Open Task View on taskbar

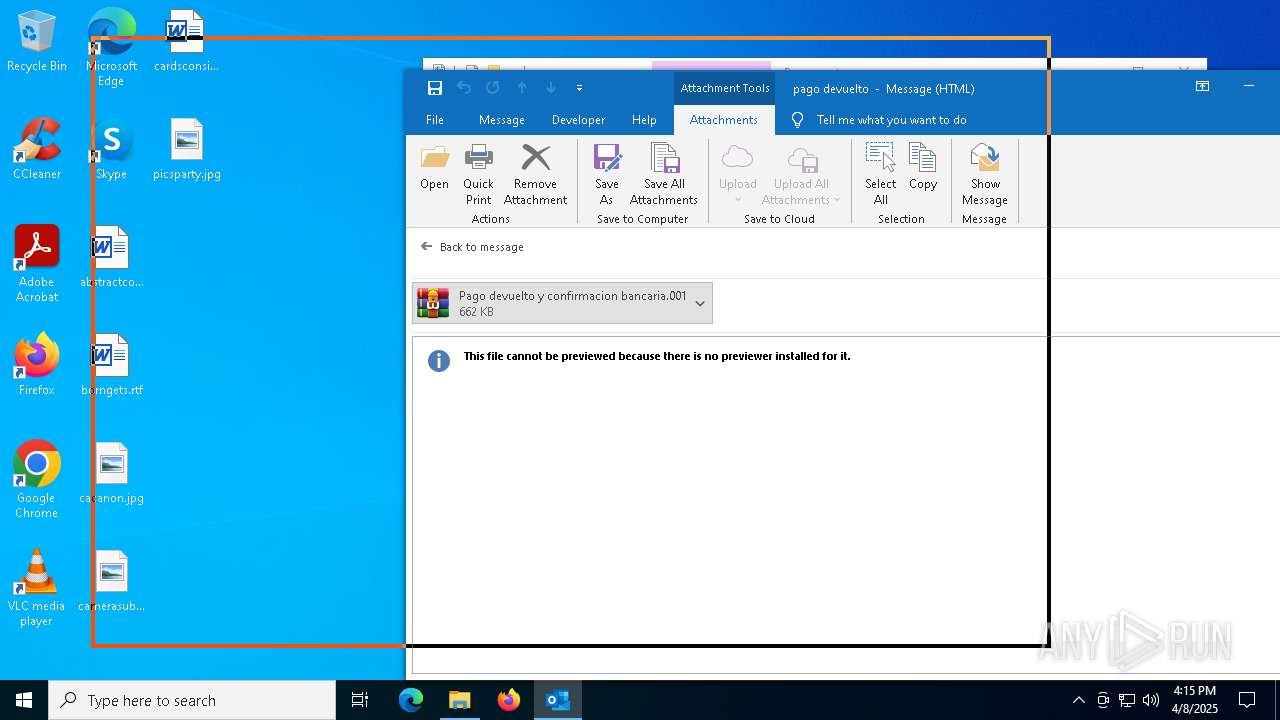pos(360,700)
